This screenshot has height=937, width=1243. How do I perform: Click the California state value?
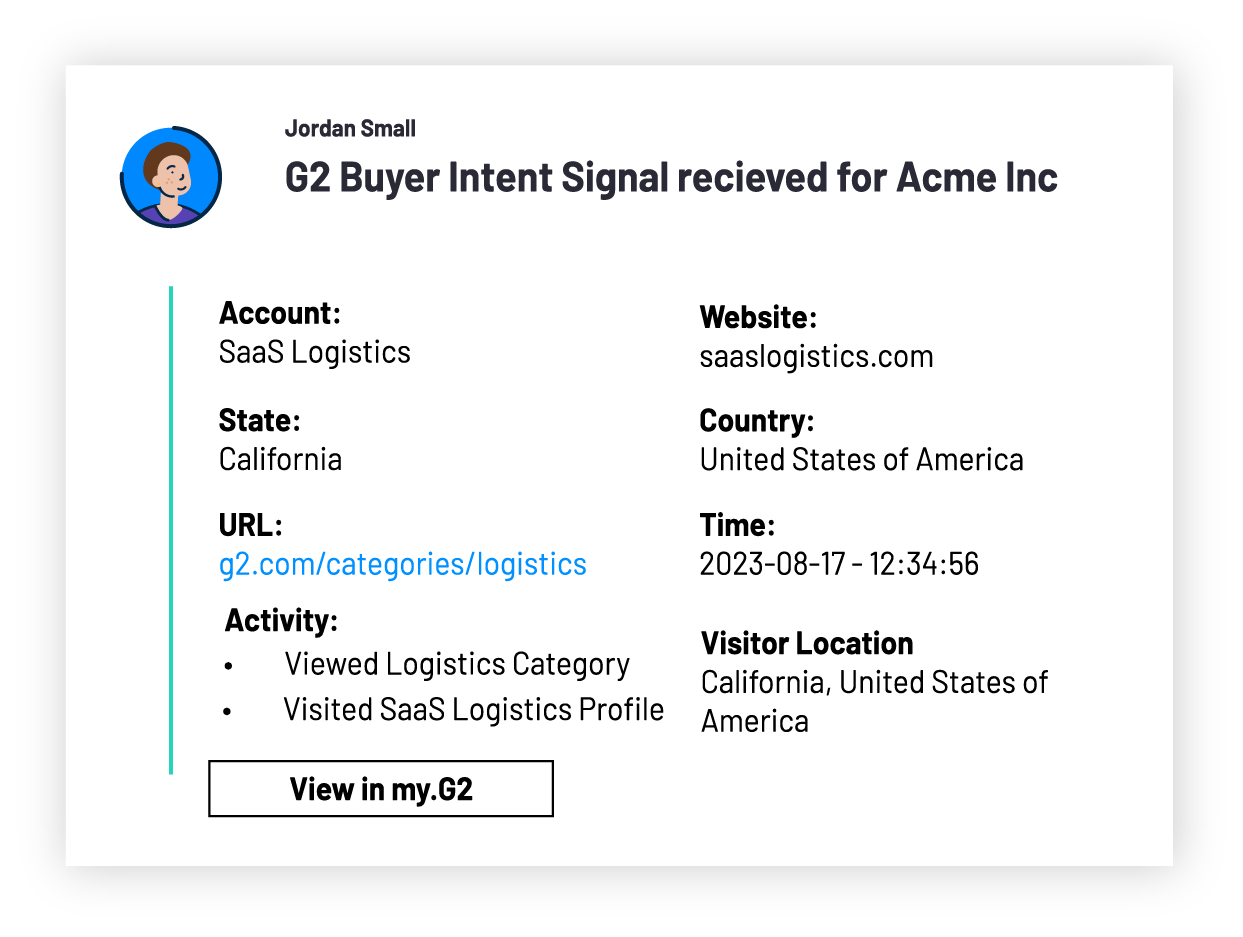point(280,459)
